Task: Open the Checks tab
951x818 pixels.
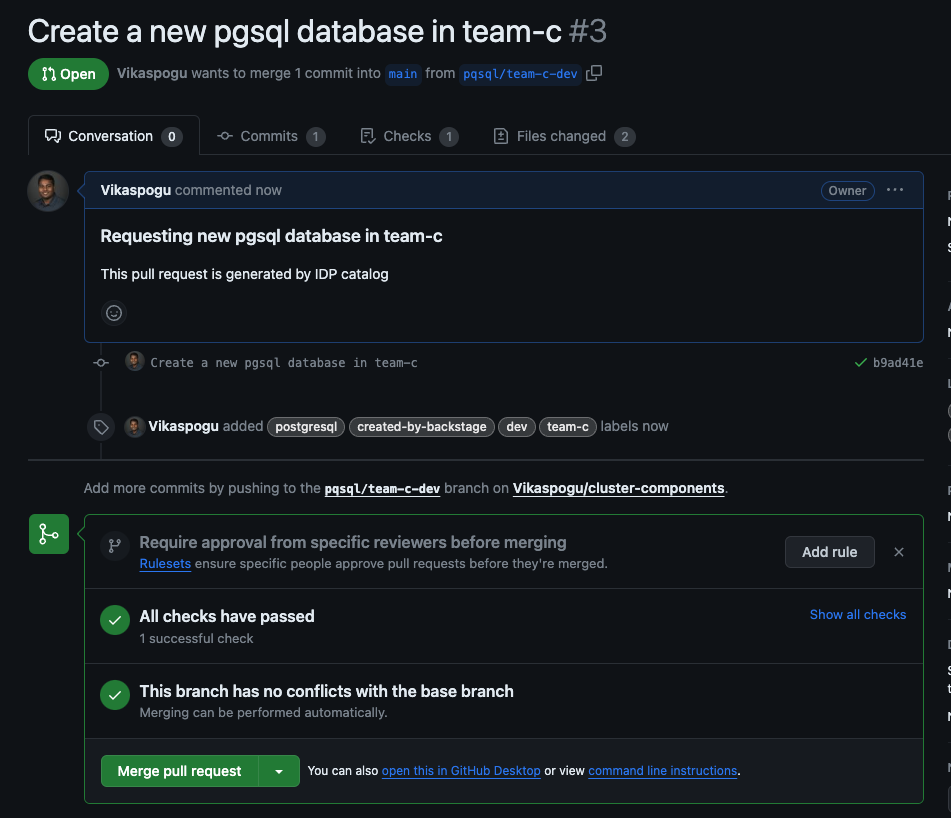Action: coord(409,136)
